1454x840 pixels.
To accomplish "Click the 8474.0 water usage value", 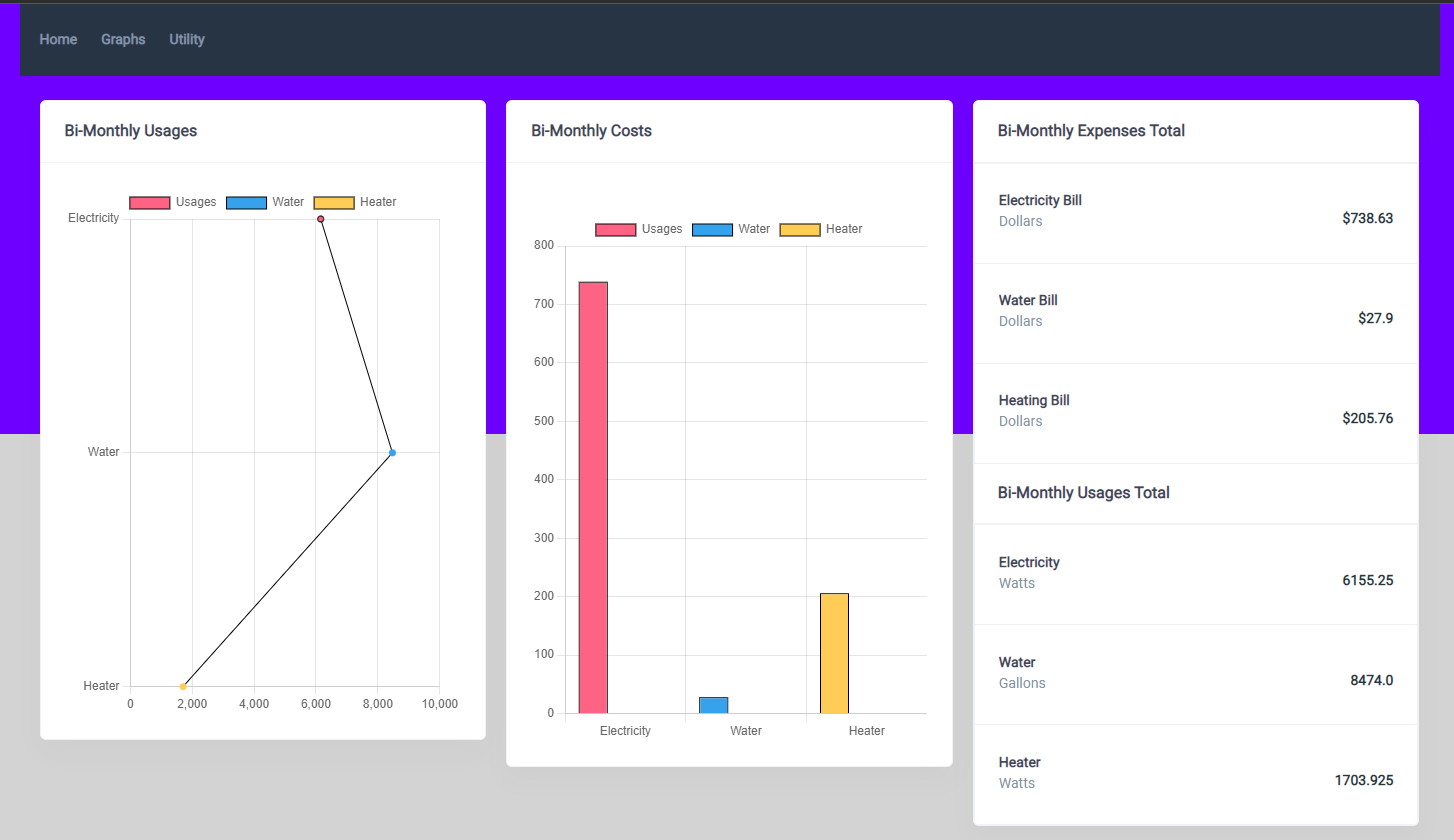I will coord(1372,680).
